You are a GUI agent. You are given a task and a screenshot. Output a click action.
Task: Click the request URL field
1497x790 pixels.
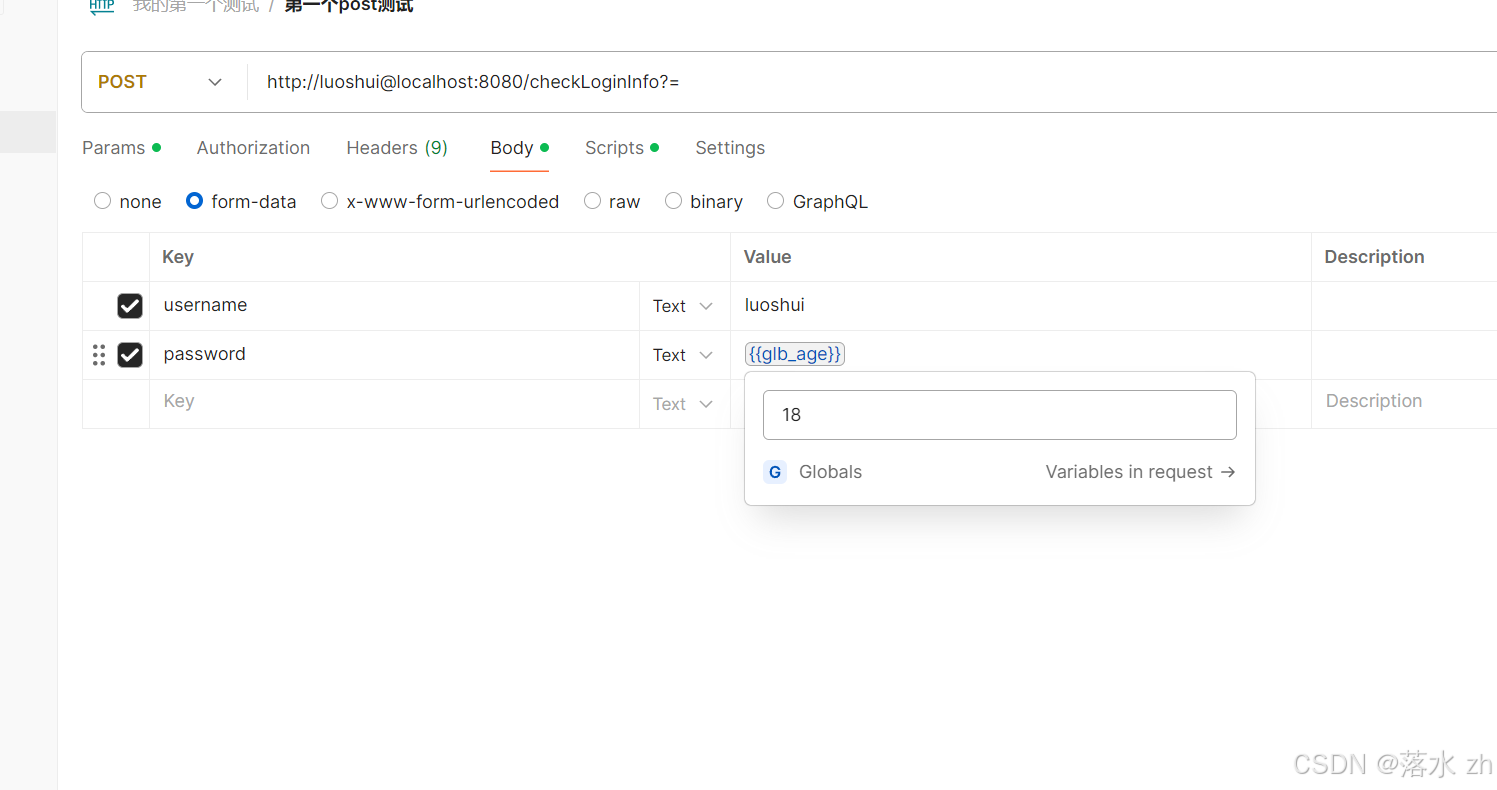(x=870, y=82)
